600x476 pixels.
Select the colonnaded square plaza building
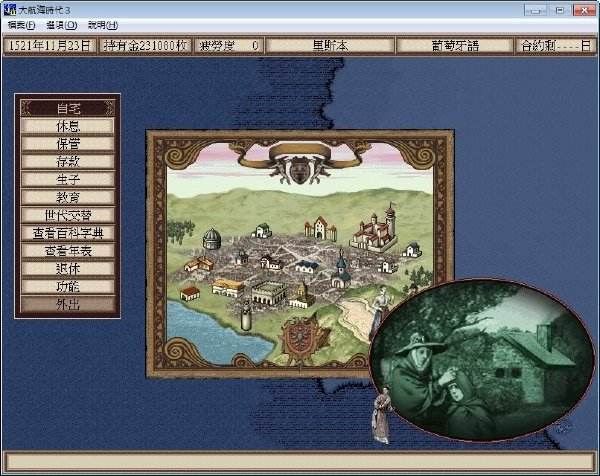[x=269, y=293]
